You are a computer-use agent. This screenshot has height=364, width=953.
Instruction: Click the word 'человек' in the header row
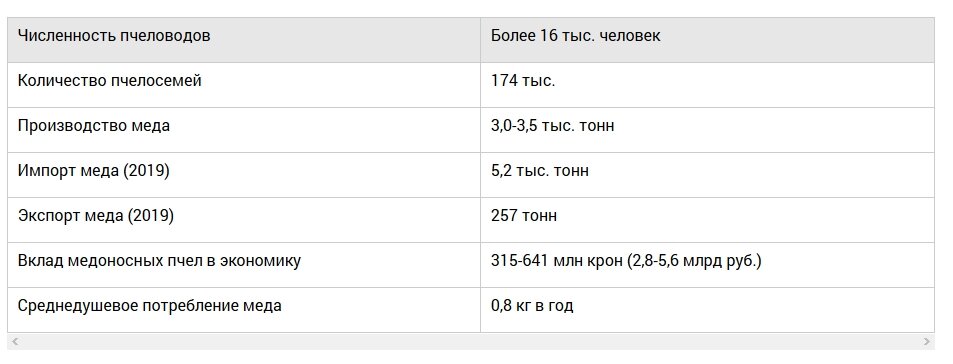(x=630, y=36)
